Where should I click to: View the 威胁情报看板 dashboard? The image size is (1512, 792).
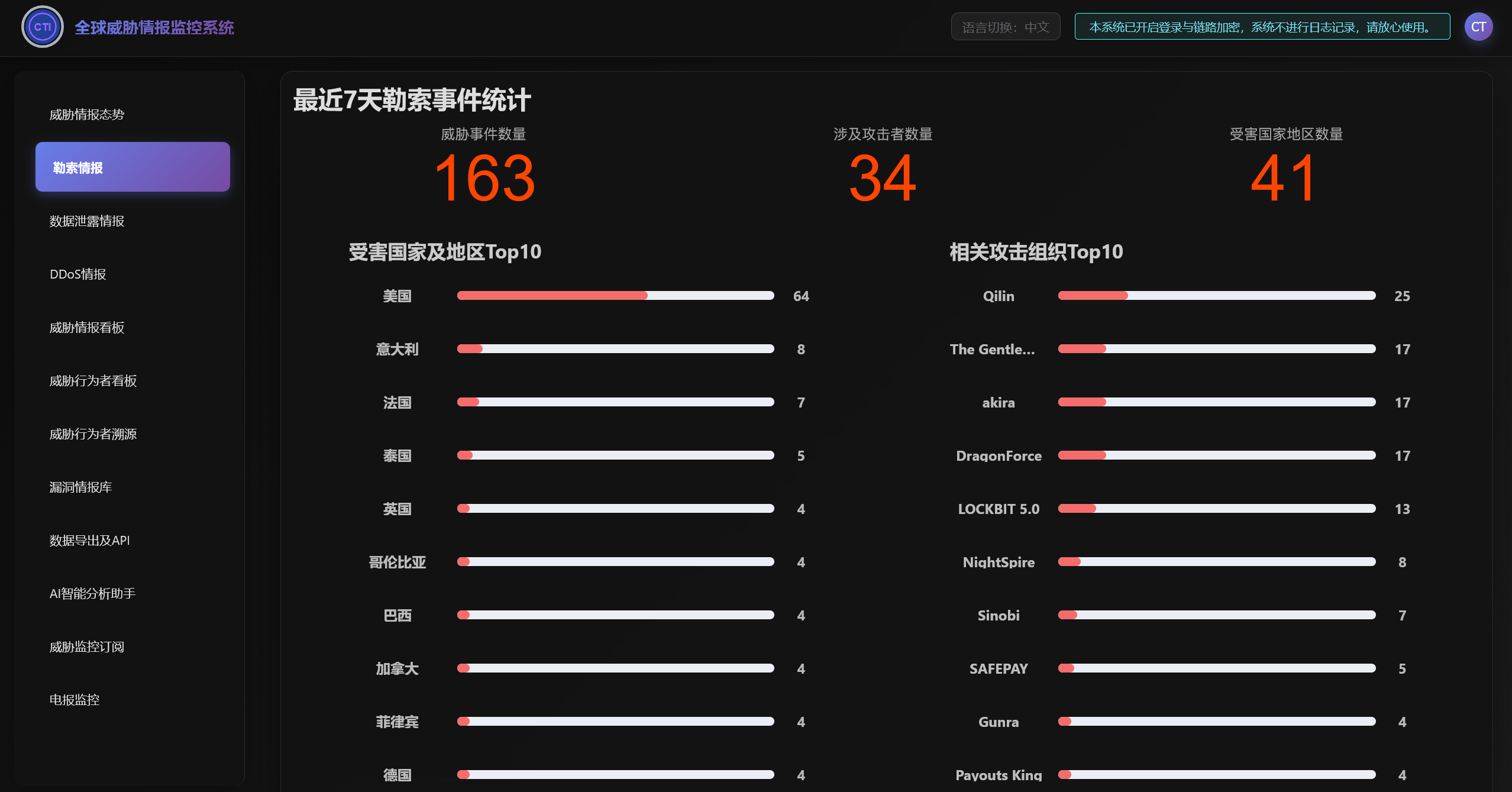pyautogui.click(x=87, y=327)
